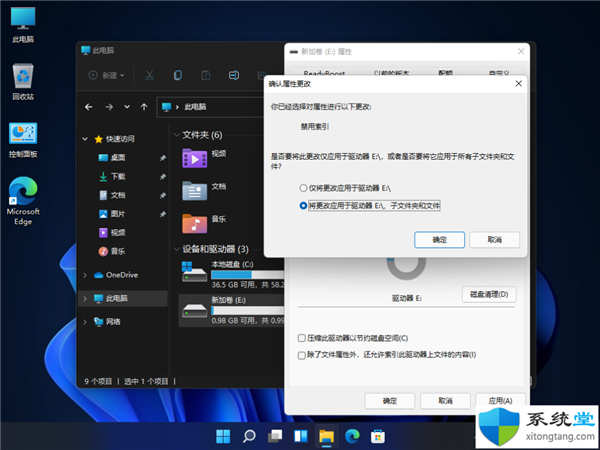Image resolution: width=600 pixels, height=450 pixels.
Task: Go forward with Explorer's right arrow
Action: coord(109,107)
